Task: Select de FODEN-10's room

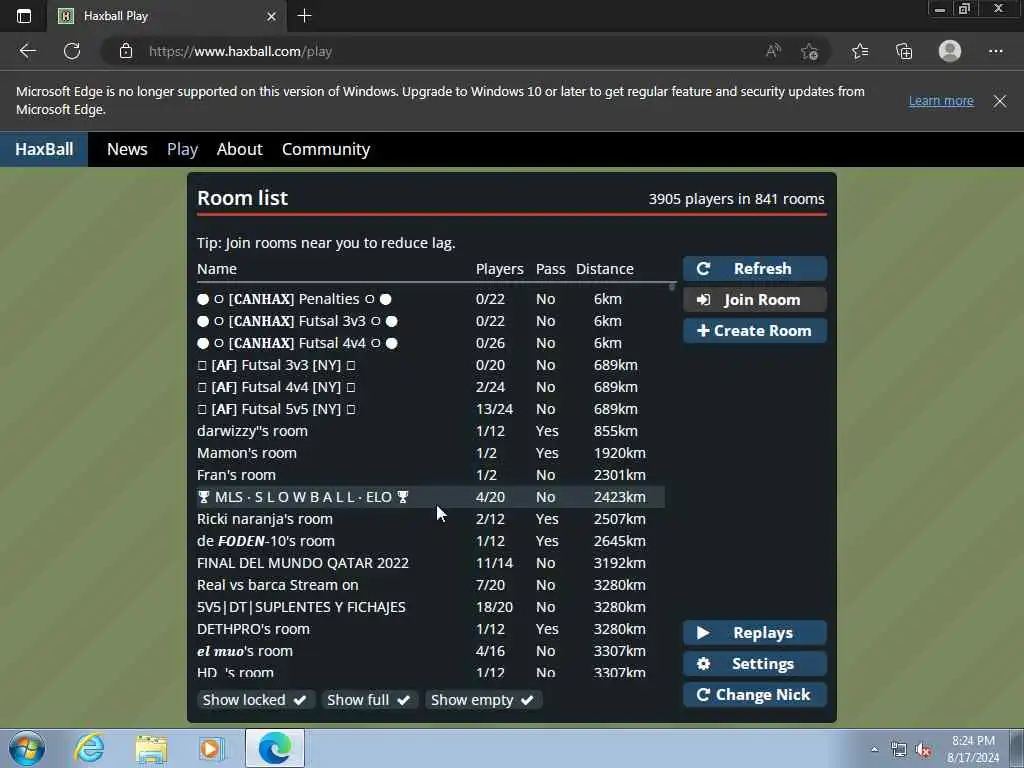Action: 431,541
